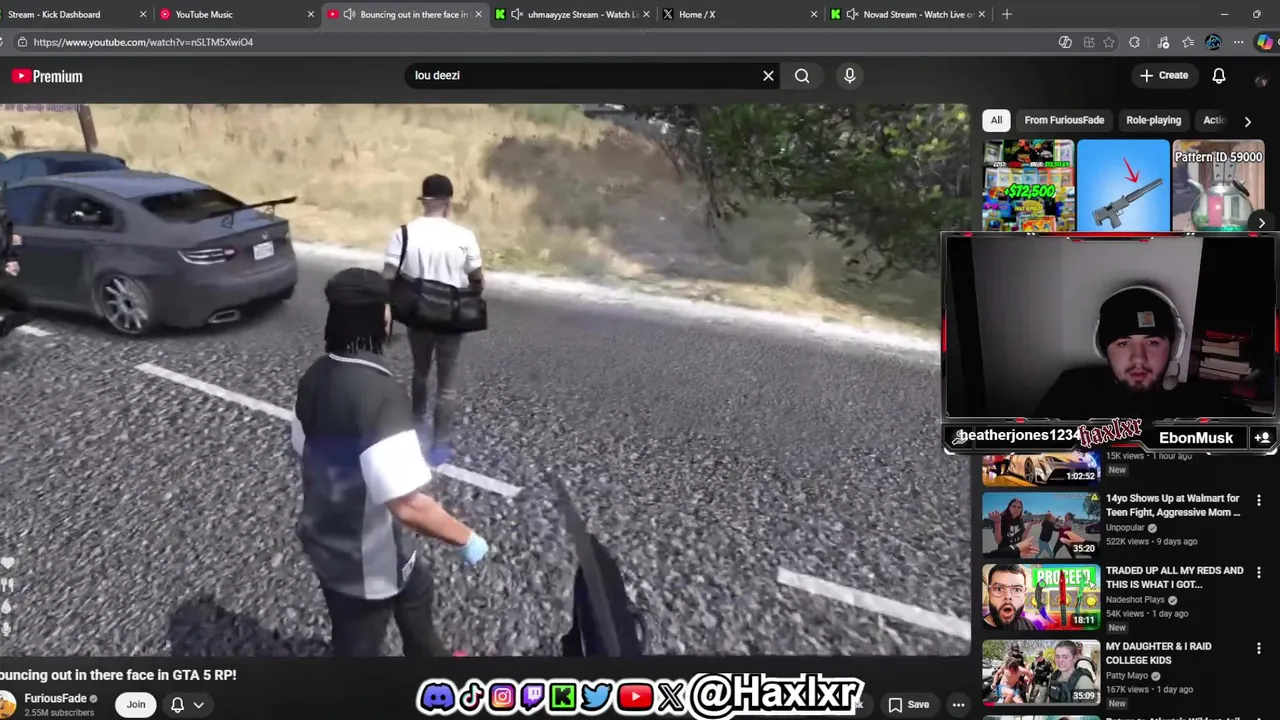Unmute the uhmaayyze Stream tab audio
1280x720 pixels.
pyautogui.click(x=516, y=14)
